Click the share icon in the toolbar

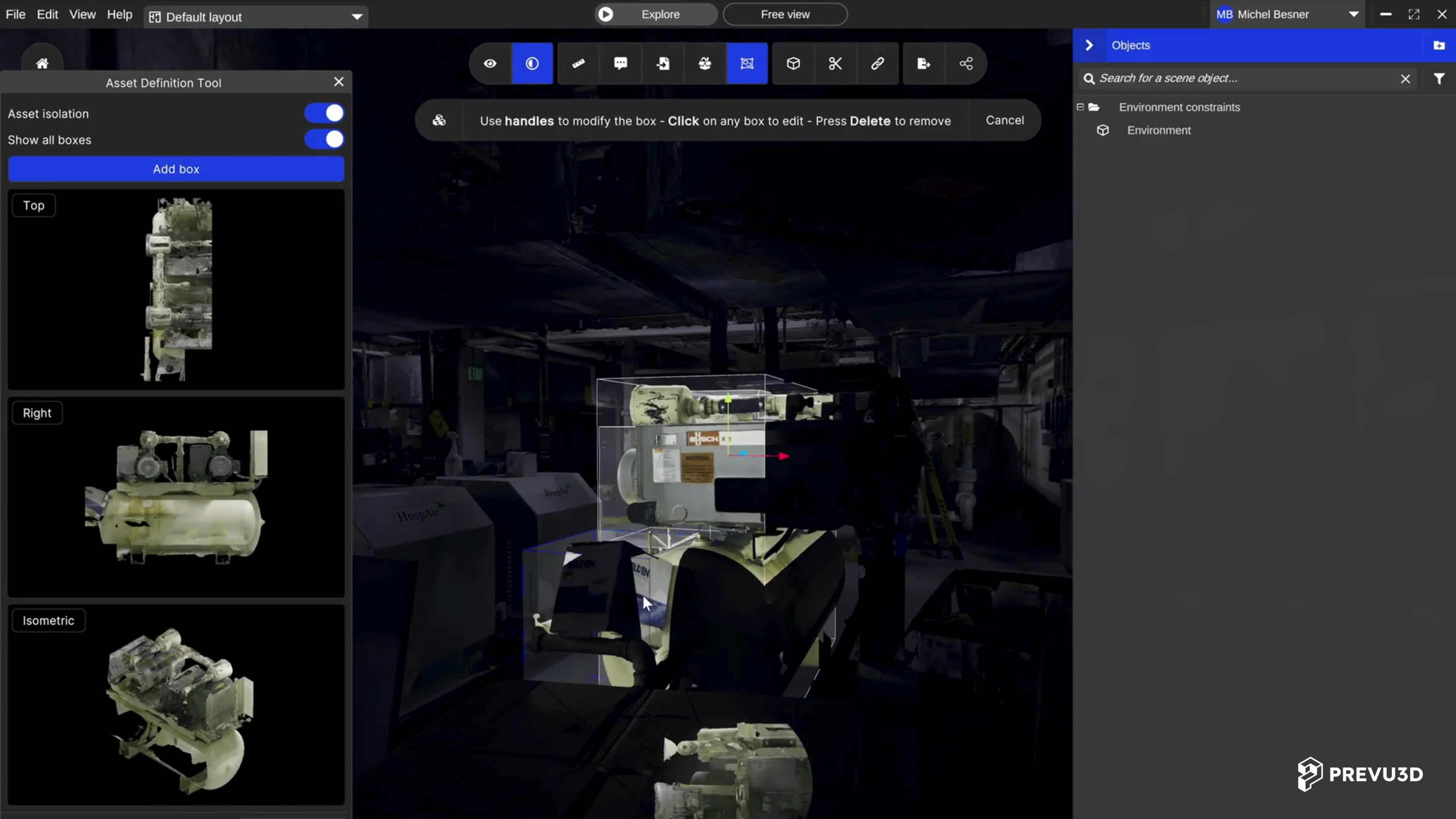[x=966, y=63]
